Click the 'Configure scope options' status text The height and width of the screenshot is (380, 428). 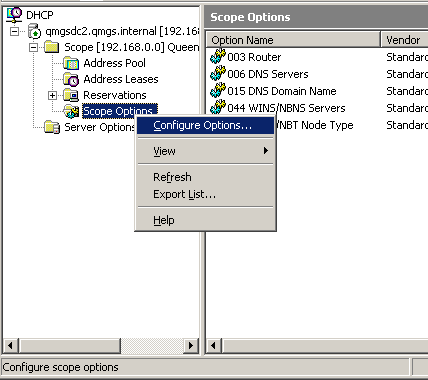pyautogui.click(x=60, y=367)
